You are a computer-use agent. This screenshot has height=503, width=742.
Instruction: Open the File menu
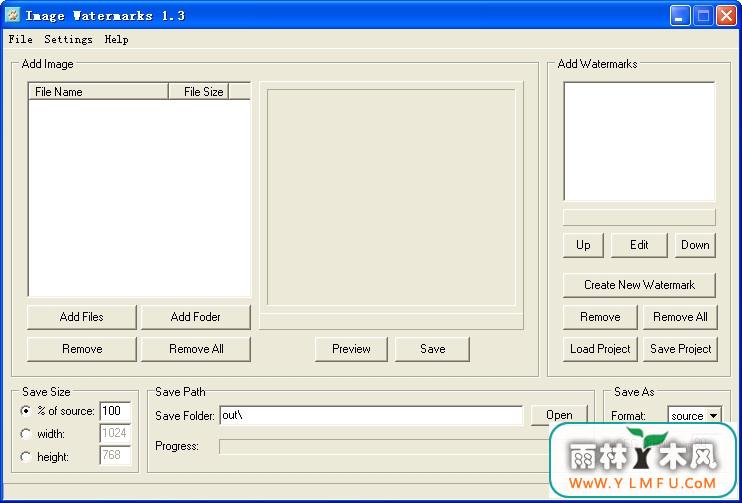(x=20, y=39)
